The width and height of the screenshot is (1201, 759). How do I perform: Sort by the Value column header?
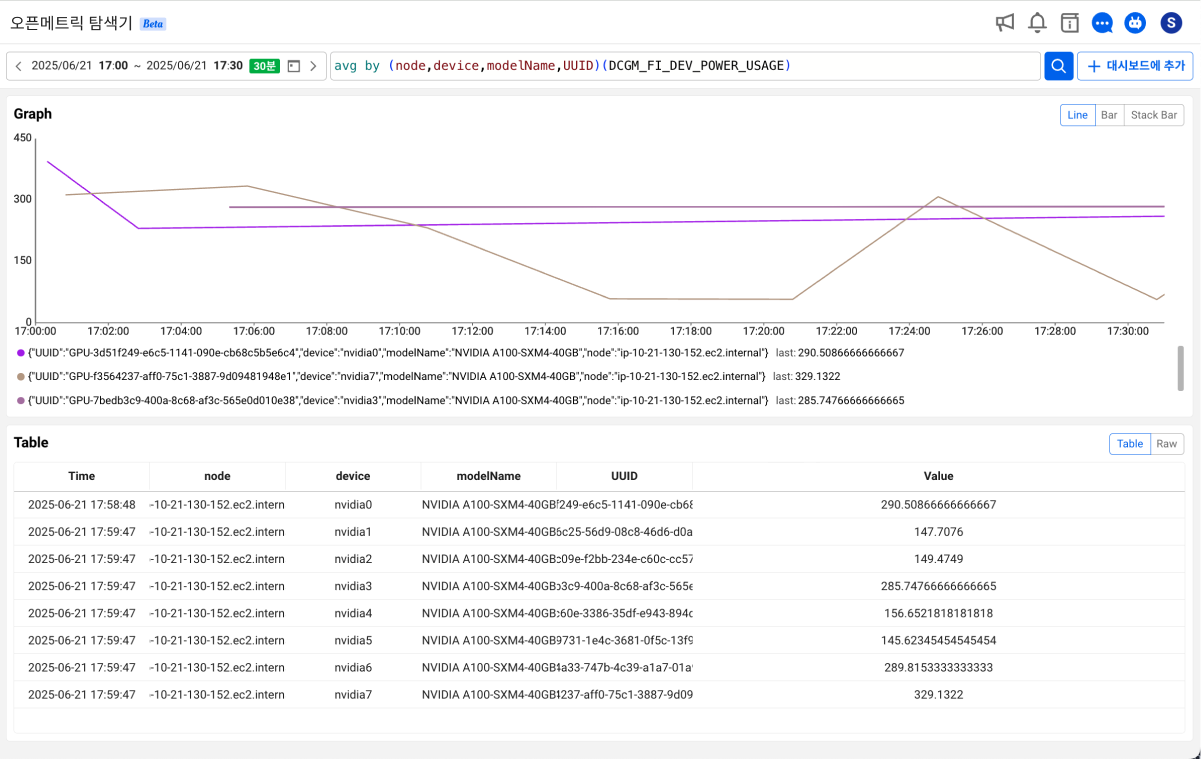(939, 476)
